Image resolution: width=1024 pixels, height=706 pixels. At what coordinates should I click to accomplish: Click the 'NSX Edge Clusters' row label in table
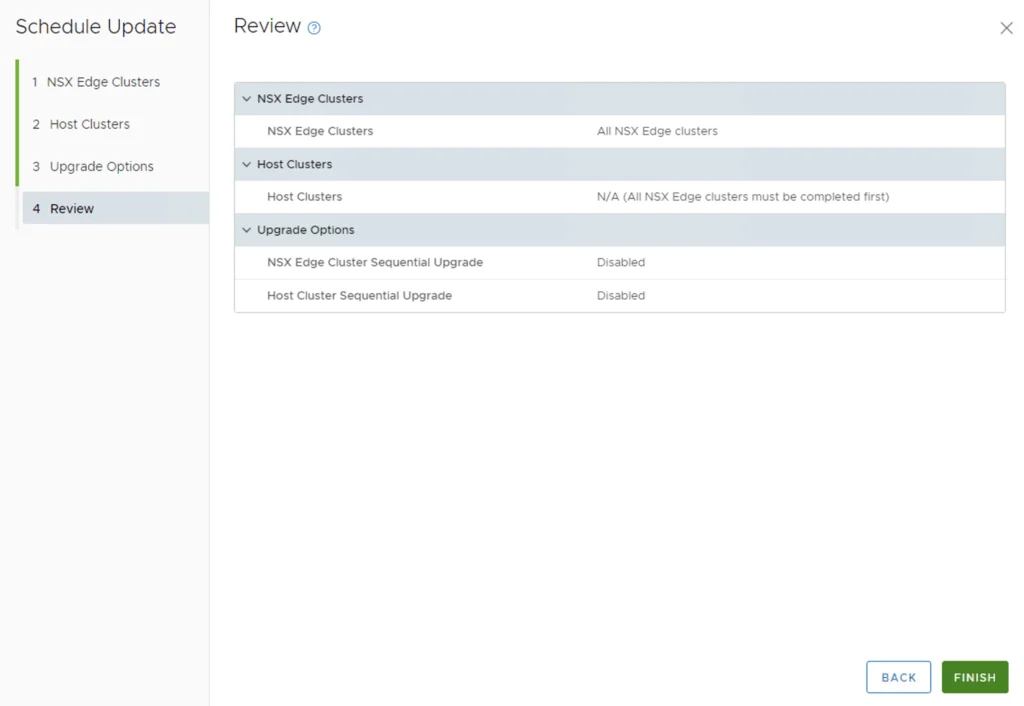320,131
